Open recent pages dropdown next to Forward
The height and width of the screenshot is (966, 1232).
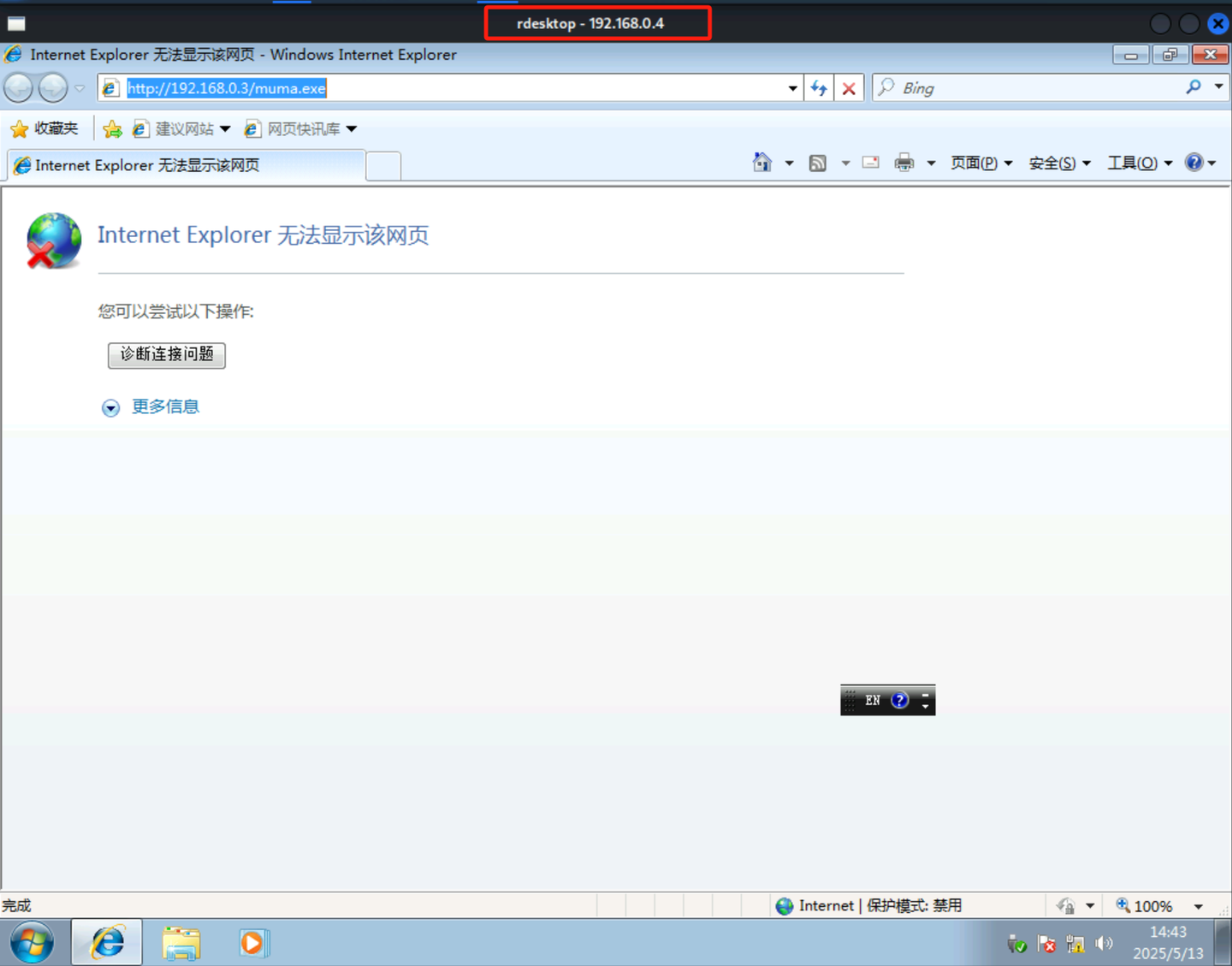pos(80,88)
